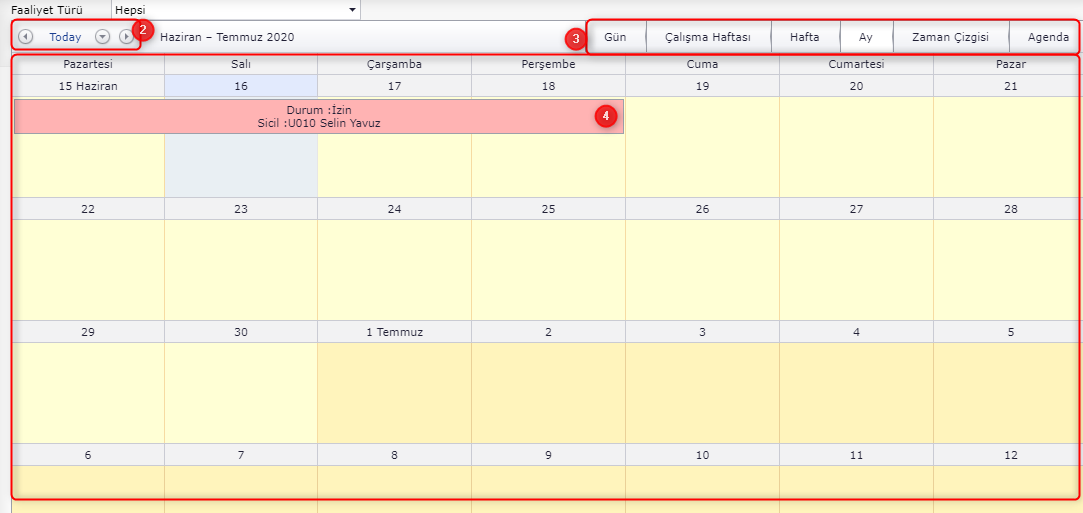Switch to Çalışma Haftası view
This screenshot has width=1083, height=513.
click(708, 37)
